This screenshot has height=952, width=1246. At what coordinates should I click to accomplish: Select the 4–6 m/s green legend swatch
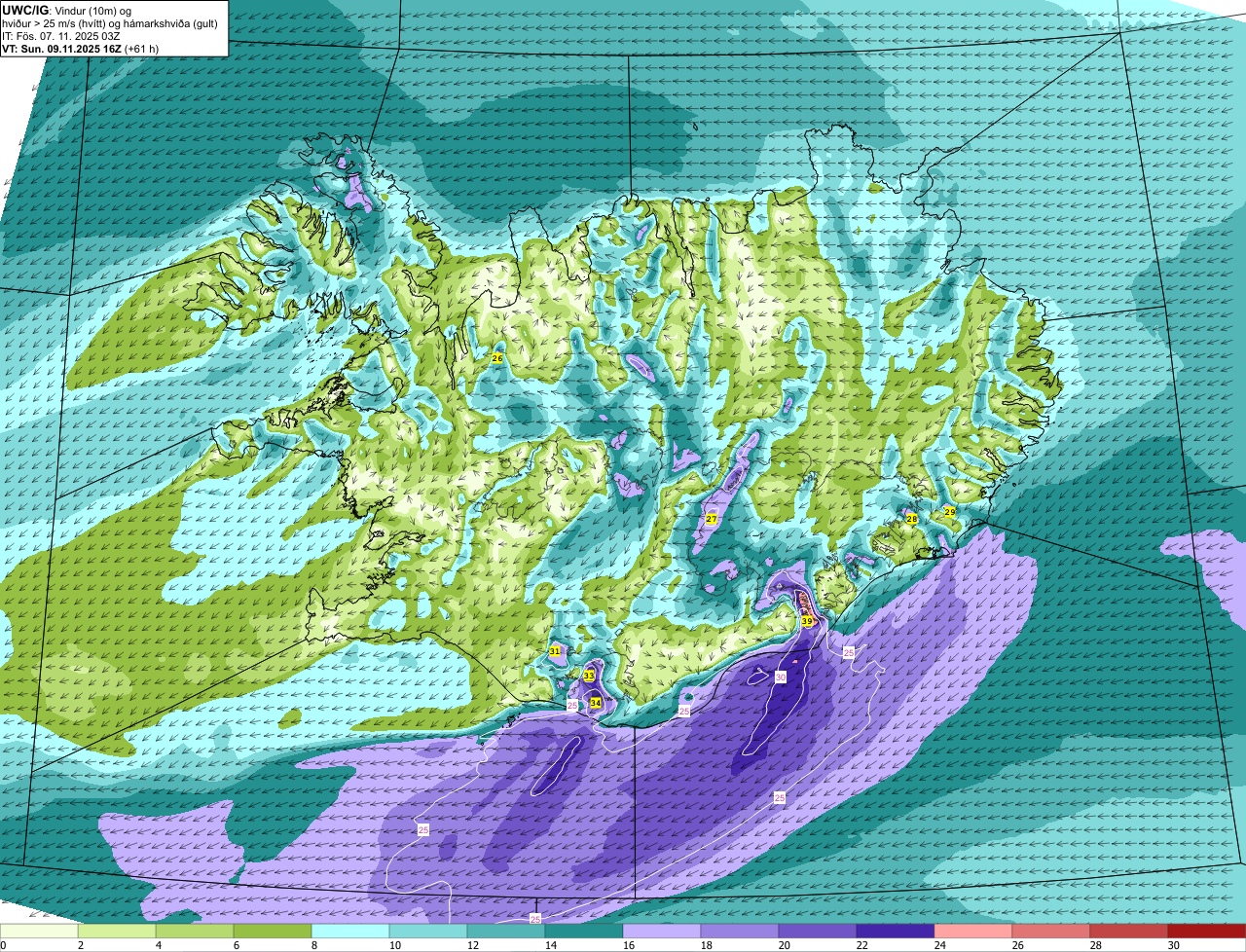[195, 932]
